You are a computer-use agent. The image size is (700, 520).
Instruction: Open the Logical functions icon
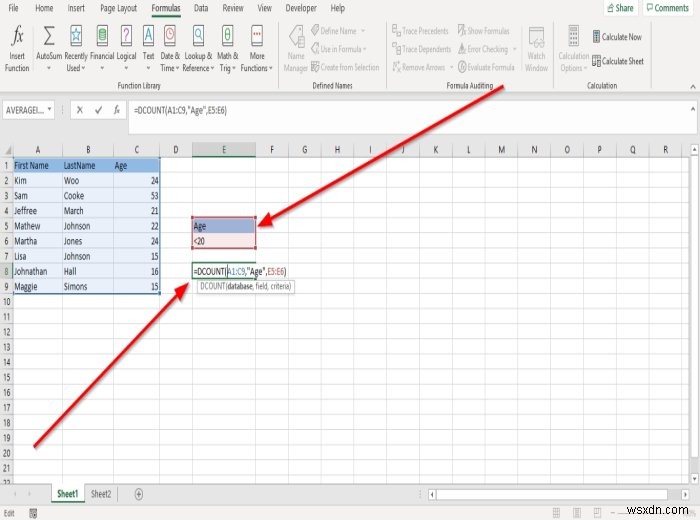point(126,36)
